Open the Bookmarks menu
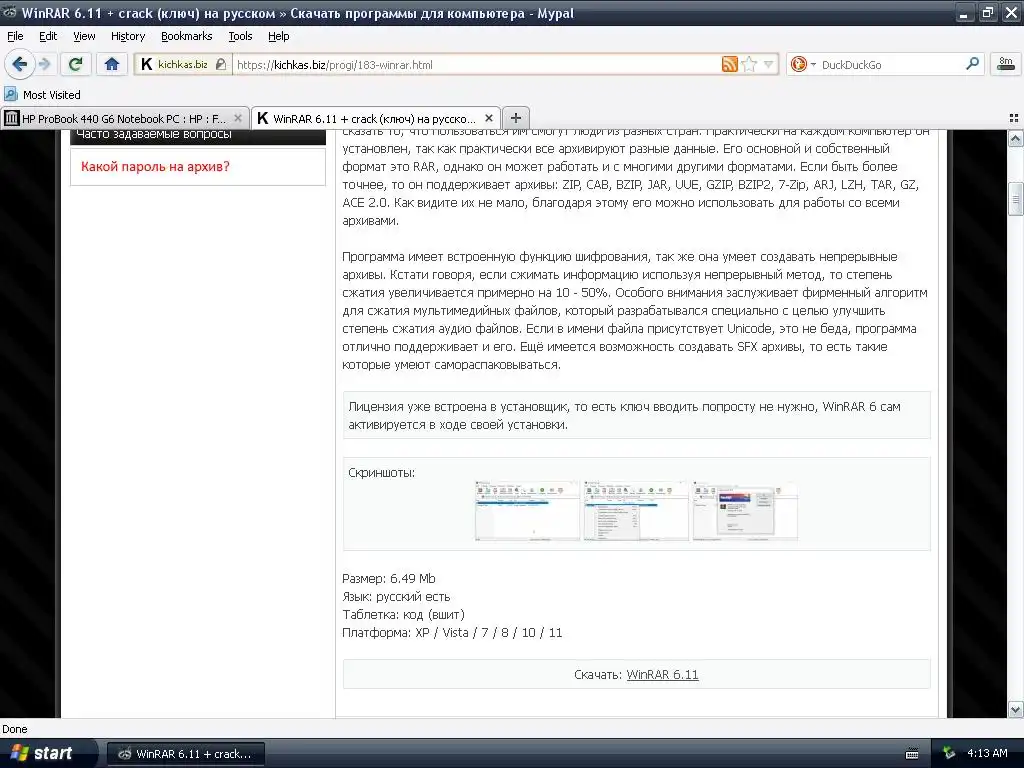 click(186, 36)
